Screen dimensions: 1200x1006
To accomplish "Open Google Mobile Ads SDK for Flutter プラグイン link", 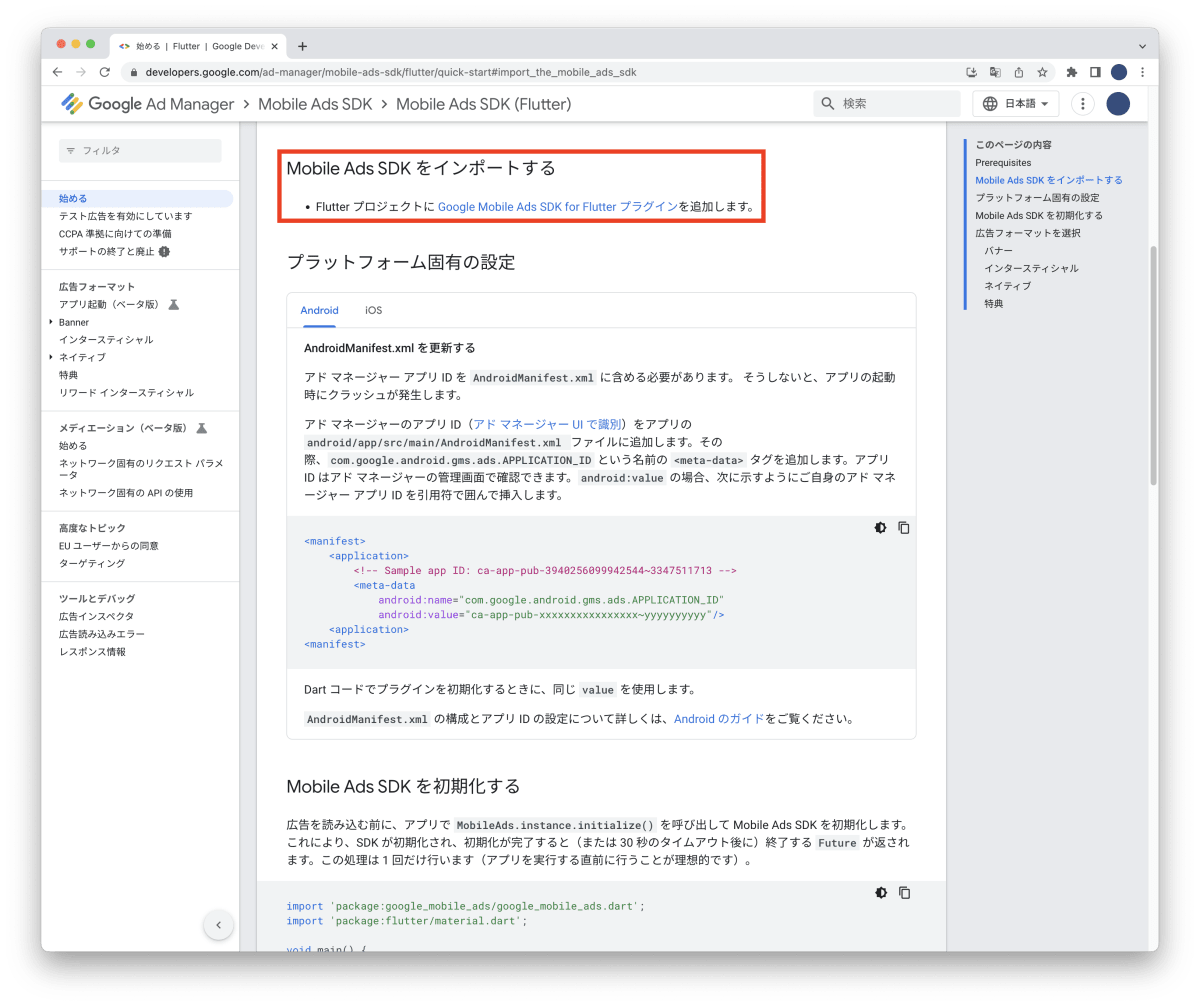I will point(558,207).
